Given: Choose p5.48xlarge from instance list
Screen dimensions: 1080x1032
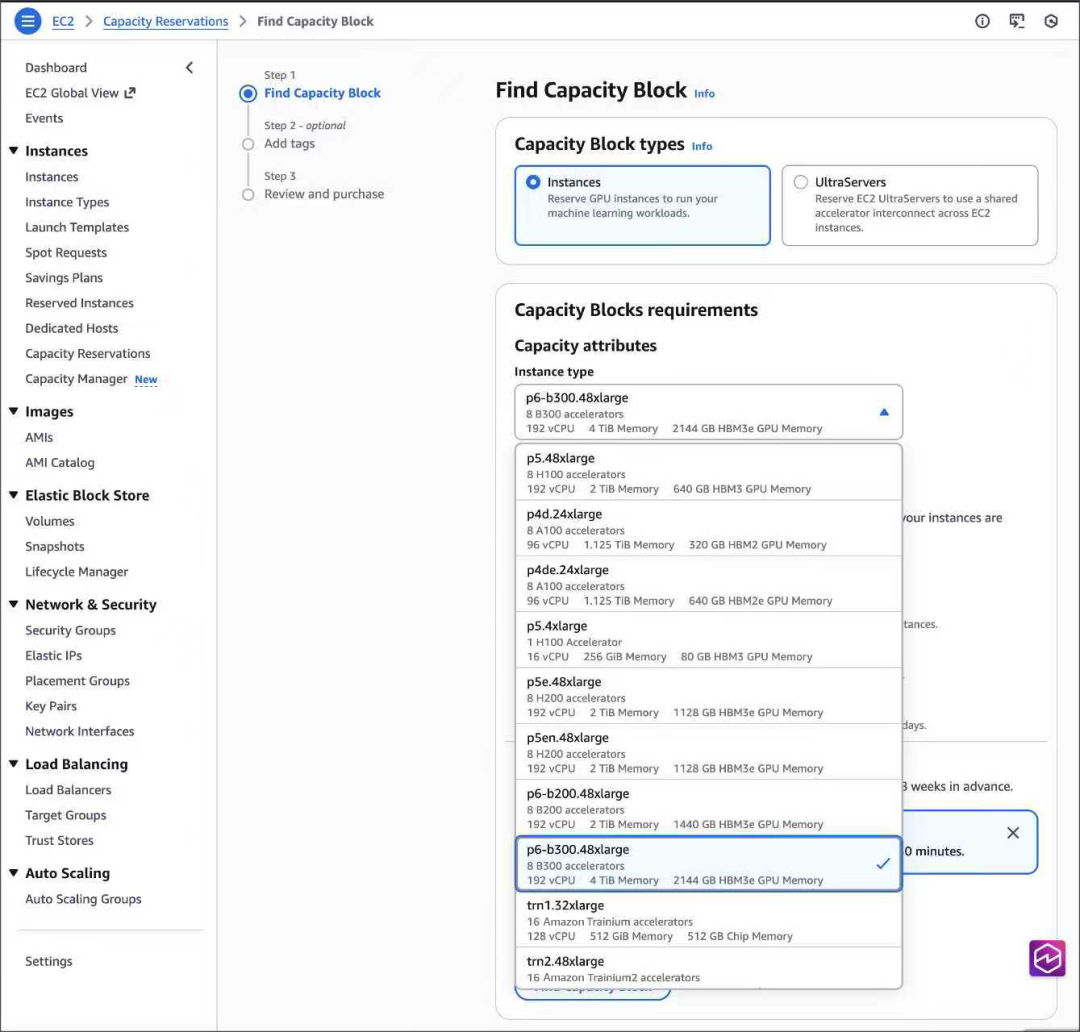Looking at the screenshot, I should (x=708, y=473).
